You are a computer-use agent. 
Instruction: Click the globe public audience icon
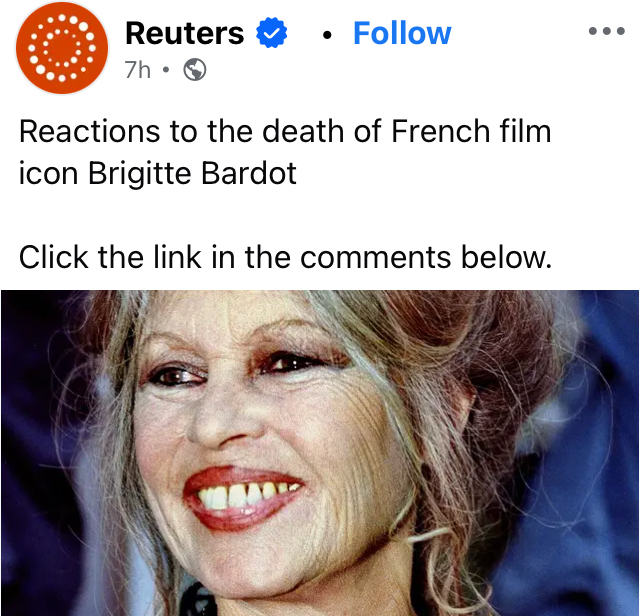(195, 70)
